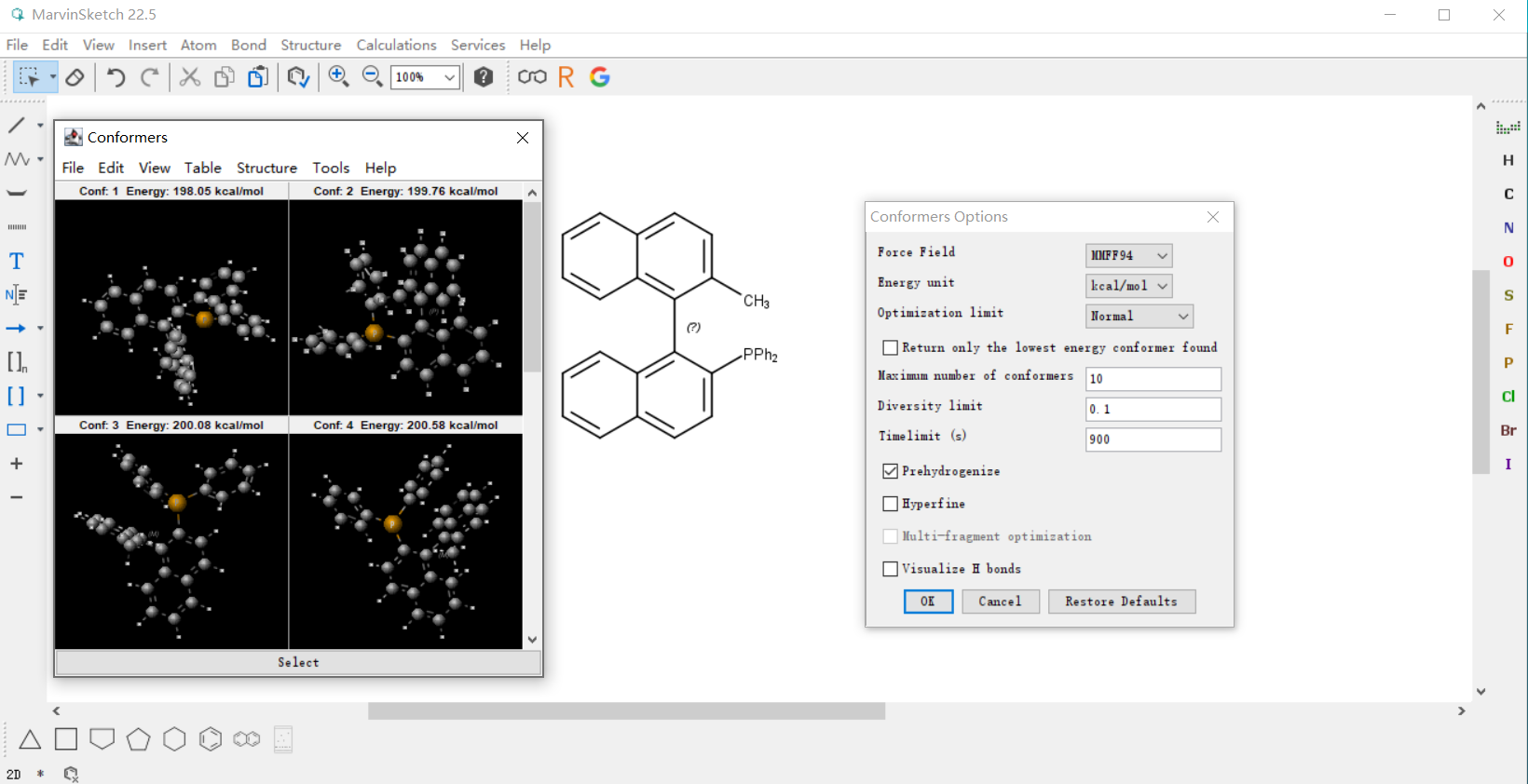Viewport: 1528px width, 784px height.
Task: Select the chain drawing tool
Action: pos(17,159)
